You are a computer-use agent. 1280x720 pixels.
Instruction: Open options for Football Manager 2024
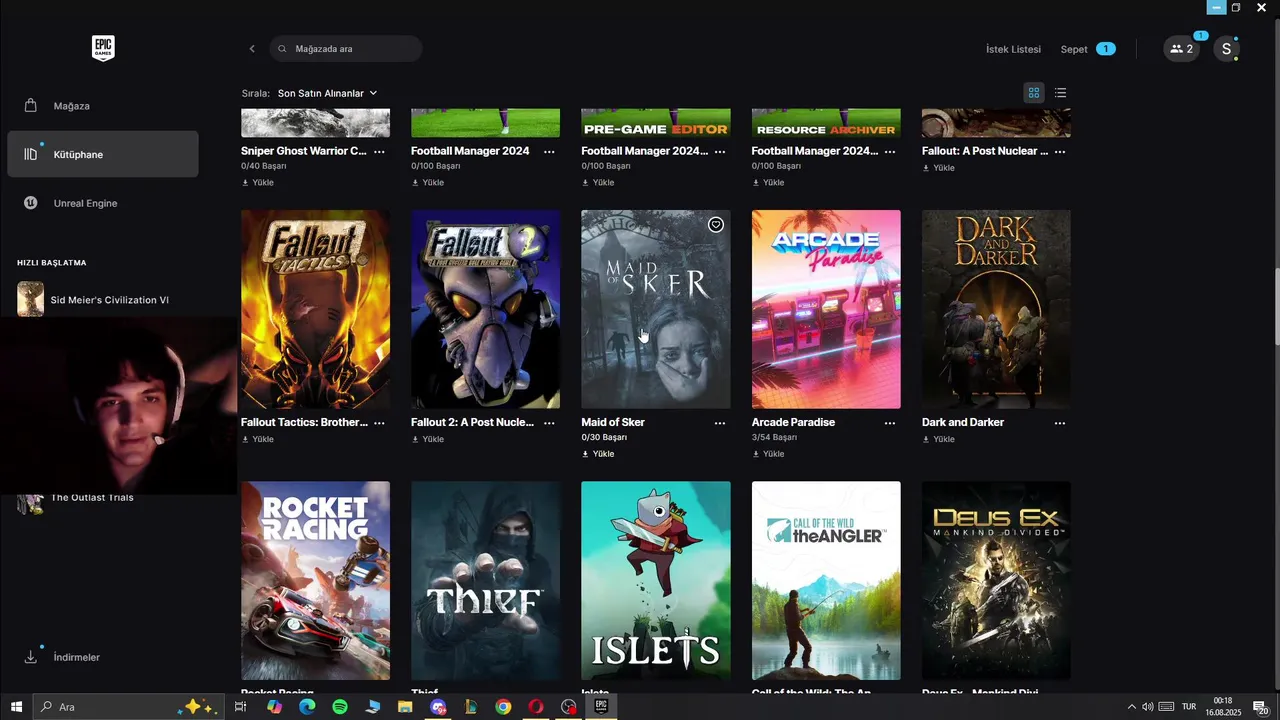[549, 151]
